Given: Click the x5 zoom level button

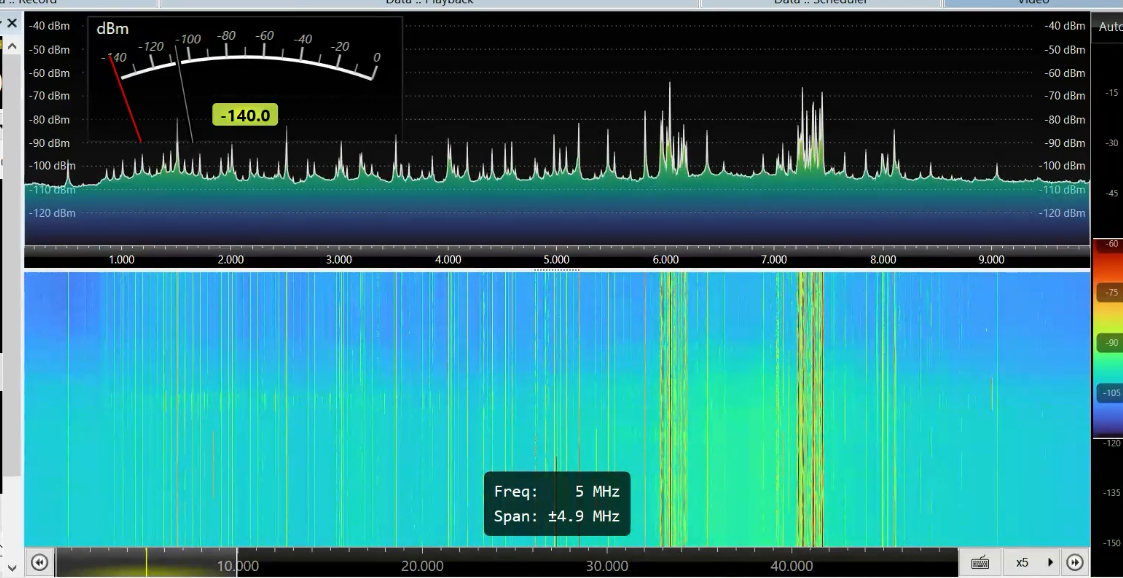Looking at the screenshot, I should pos(1022,562).
